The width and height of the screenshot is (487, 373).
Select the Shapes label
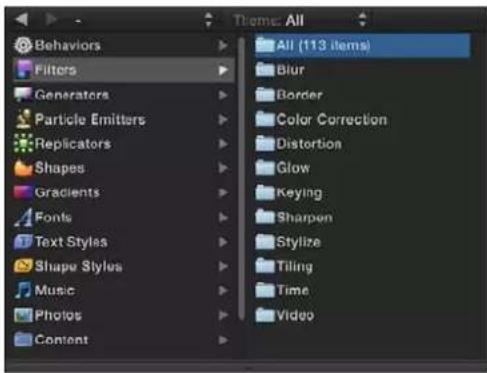[59, 168]
